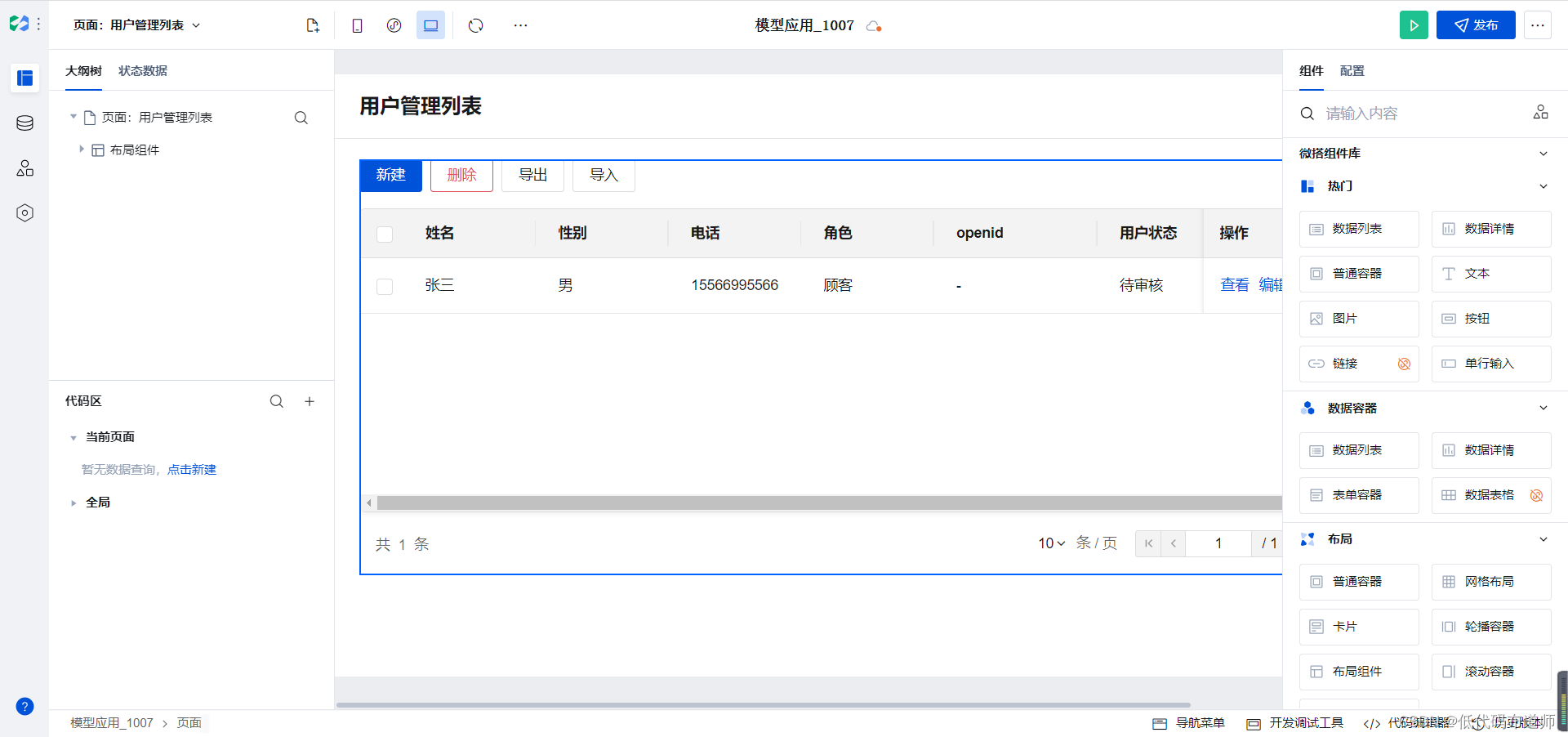The image size is (1568, 737).
Task: Open the 10 条/页 page size dropdown
Action: [1052, 543]
